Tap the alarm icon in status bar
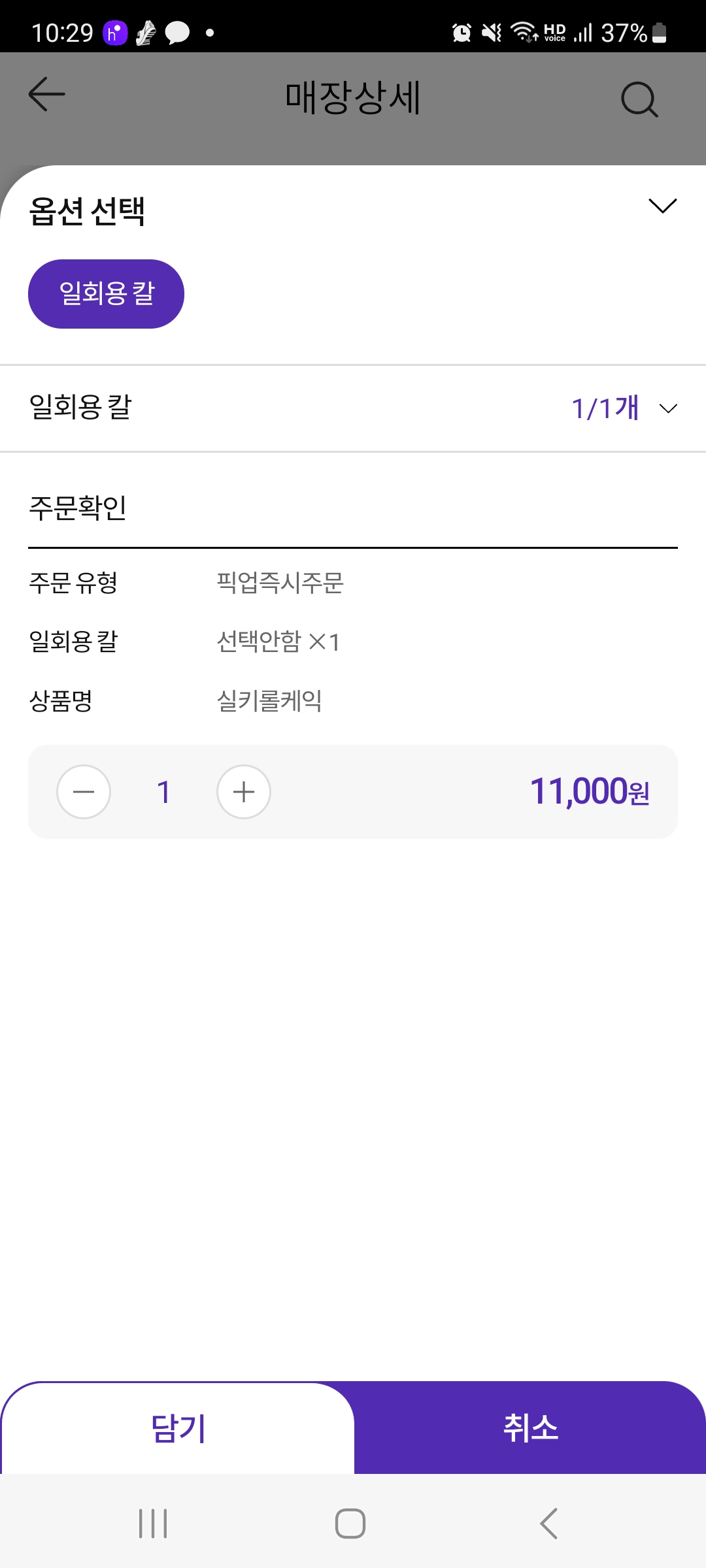 point(462,33)
